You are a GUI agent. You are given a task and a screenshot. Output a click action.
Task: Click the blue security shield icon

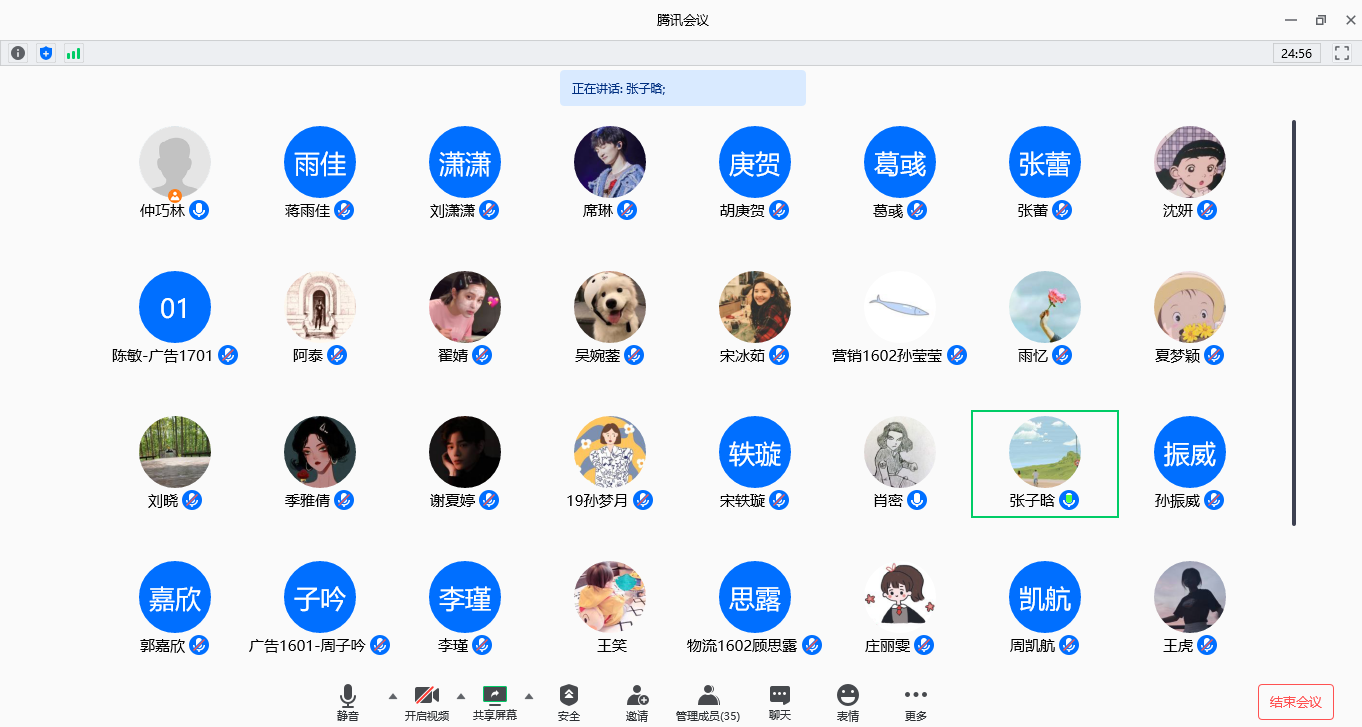tap(45, 53)
